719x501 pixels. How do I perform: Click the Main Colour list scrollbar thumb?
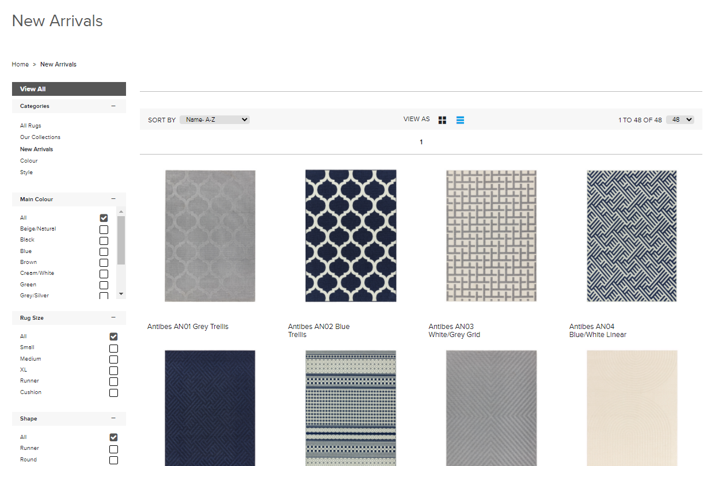pos(121,240)
